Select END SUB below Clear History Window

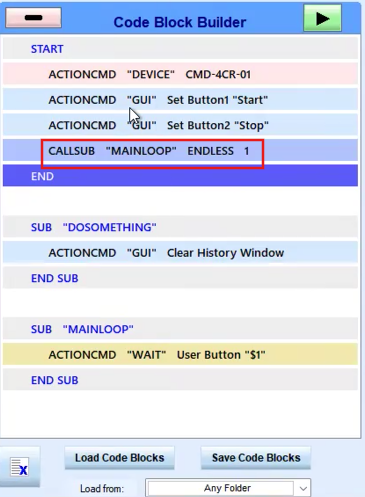(180, 278)
